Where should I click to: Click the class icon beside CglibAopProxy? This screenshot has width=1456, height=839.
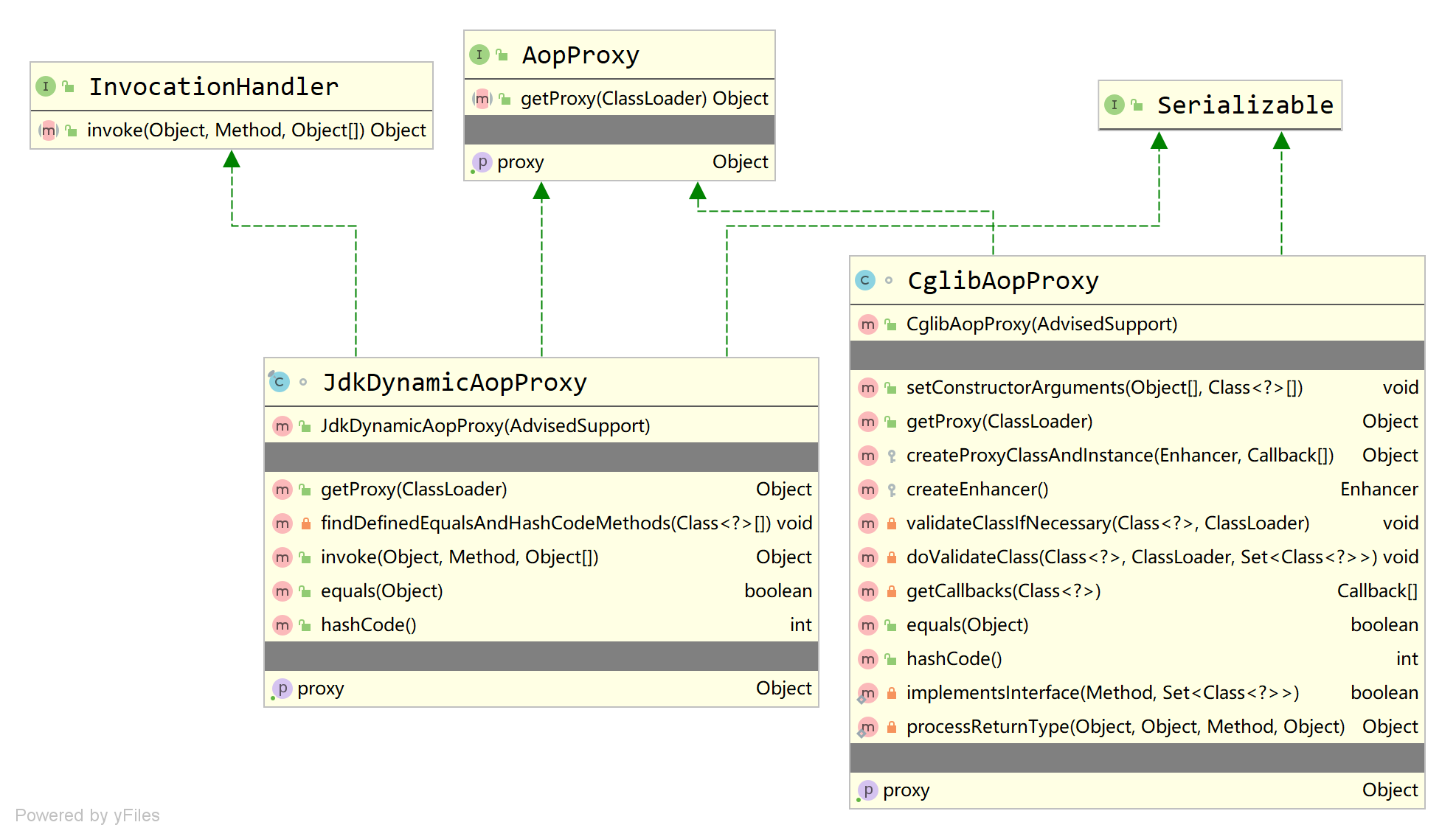pos(865,280)
